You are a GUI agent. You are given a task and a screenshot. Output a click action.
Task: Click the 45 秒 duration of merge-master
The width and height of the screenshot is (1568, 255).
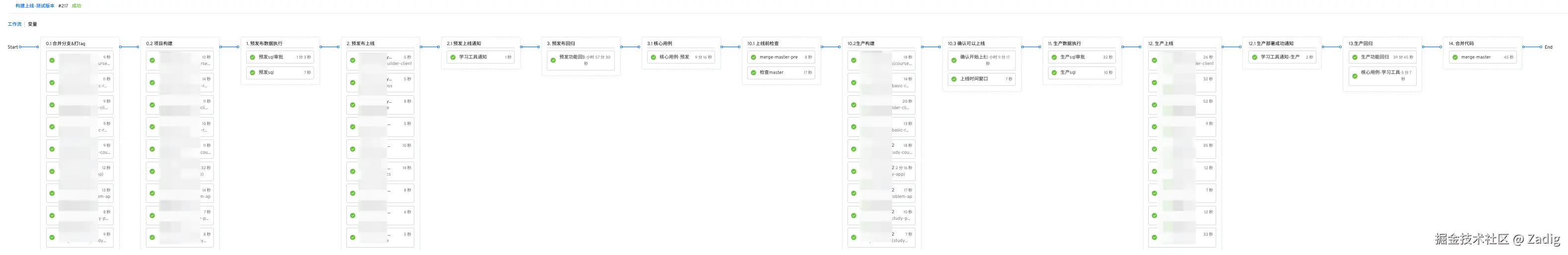tap(1508, 57)
